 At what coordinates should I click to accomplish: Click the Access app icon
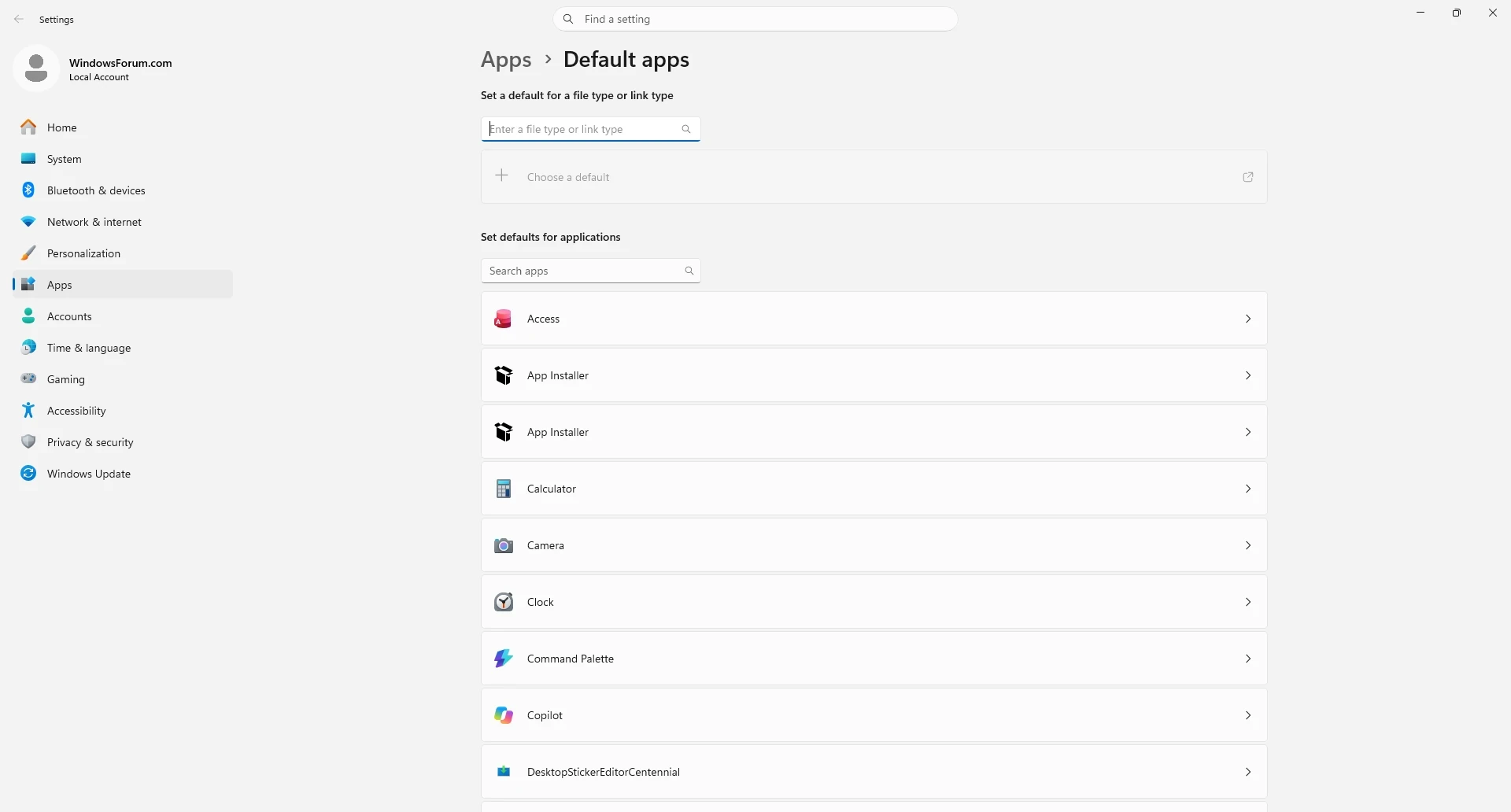pyautogui.click(x=504, y=319)
